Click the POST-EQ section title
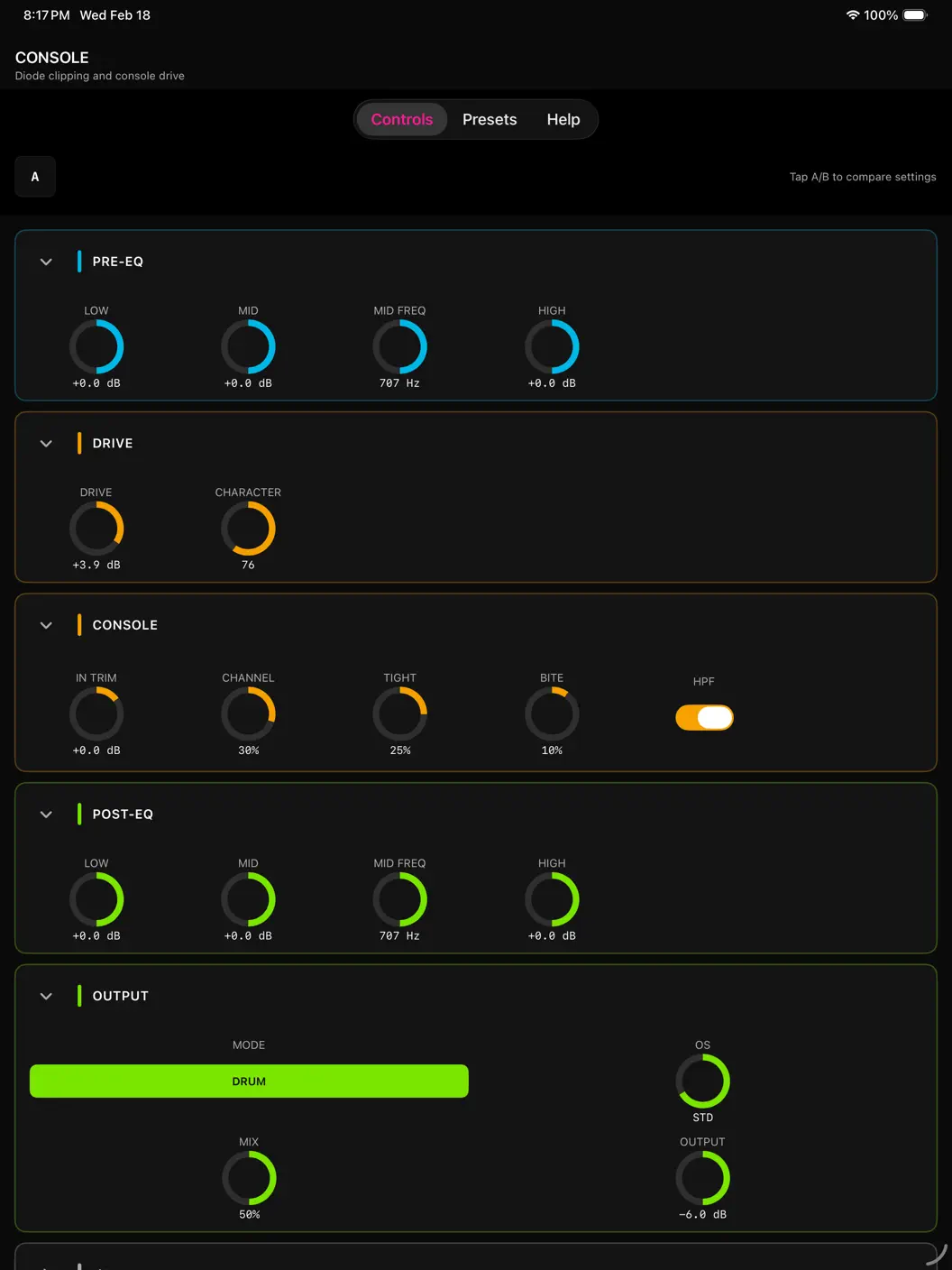952x1270 pixels. click(x=123, y=814)
